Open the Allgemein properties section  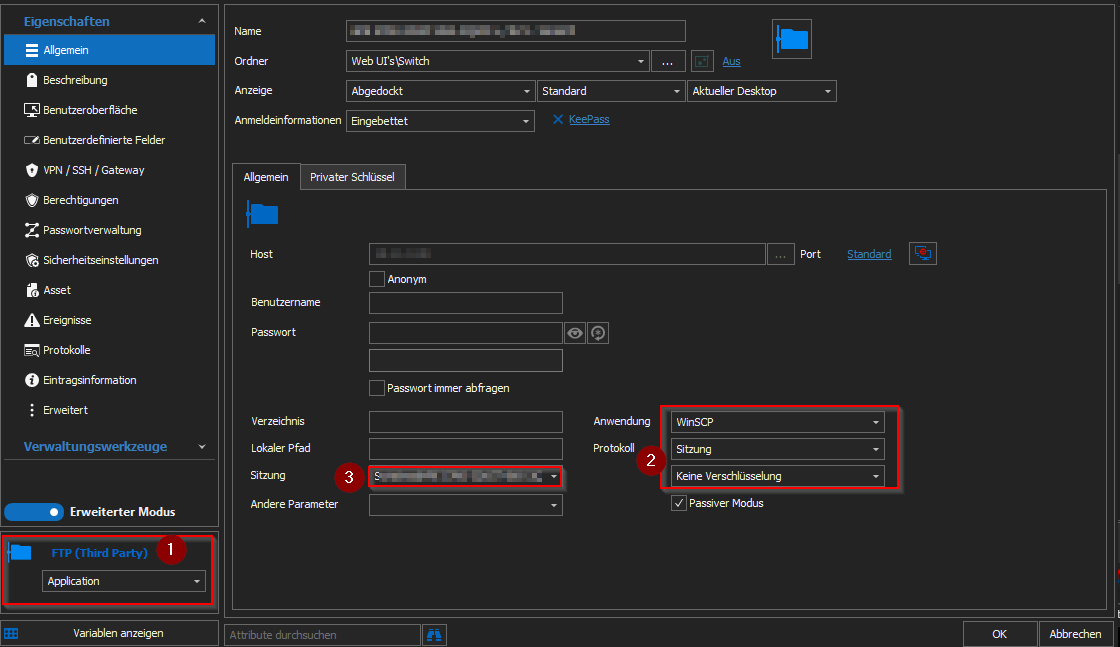pyautogui.click(x=109, y=50)
